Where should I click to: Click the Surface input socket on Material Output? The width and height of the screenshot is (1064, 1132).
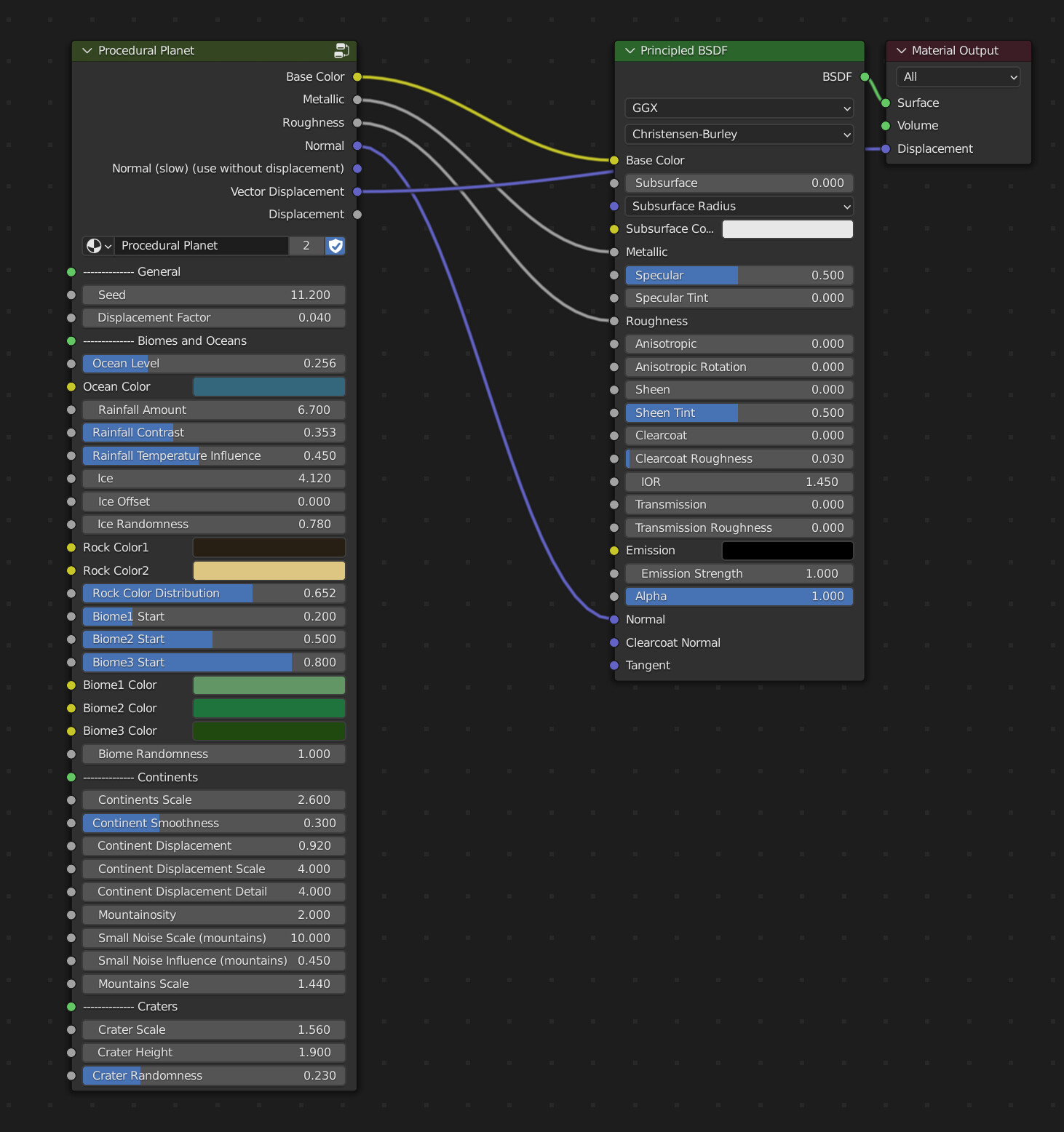point(886,103)
